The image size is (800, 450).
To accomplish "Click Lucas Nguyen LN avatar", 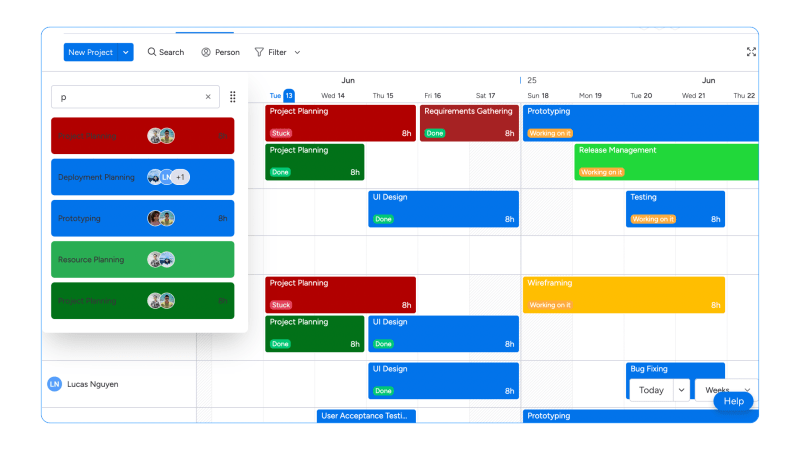I will tap(55, 384).
